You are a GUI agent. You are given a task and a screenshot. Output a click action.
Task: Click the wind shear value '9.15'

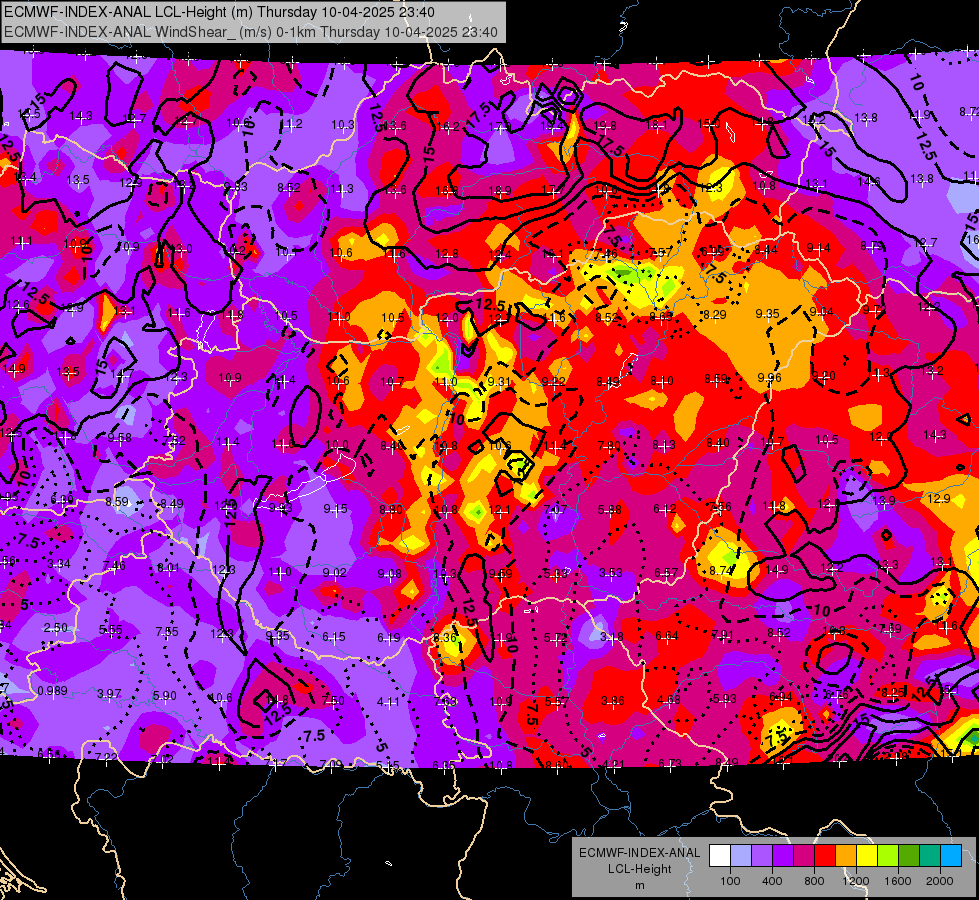point(335,509)
